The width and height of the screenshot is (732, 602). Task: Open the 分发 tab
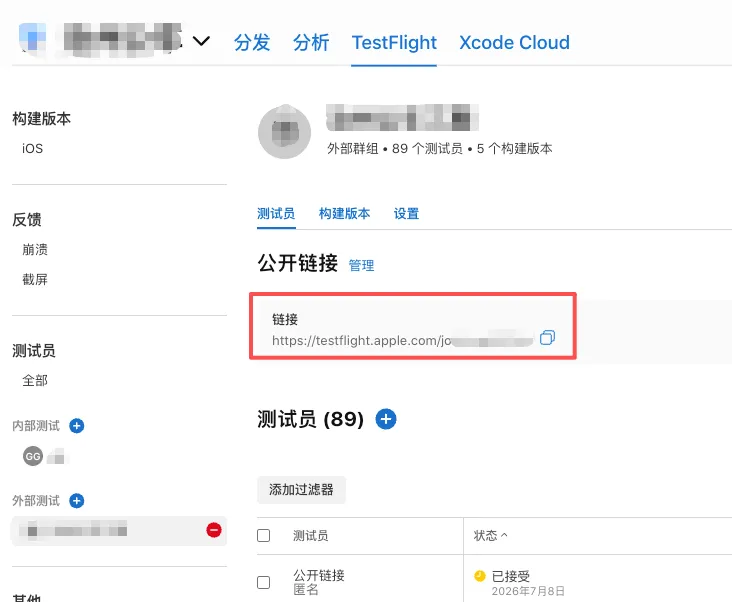252,42
